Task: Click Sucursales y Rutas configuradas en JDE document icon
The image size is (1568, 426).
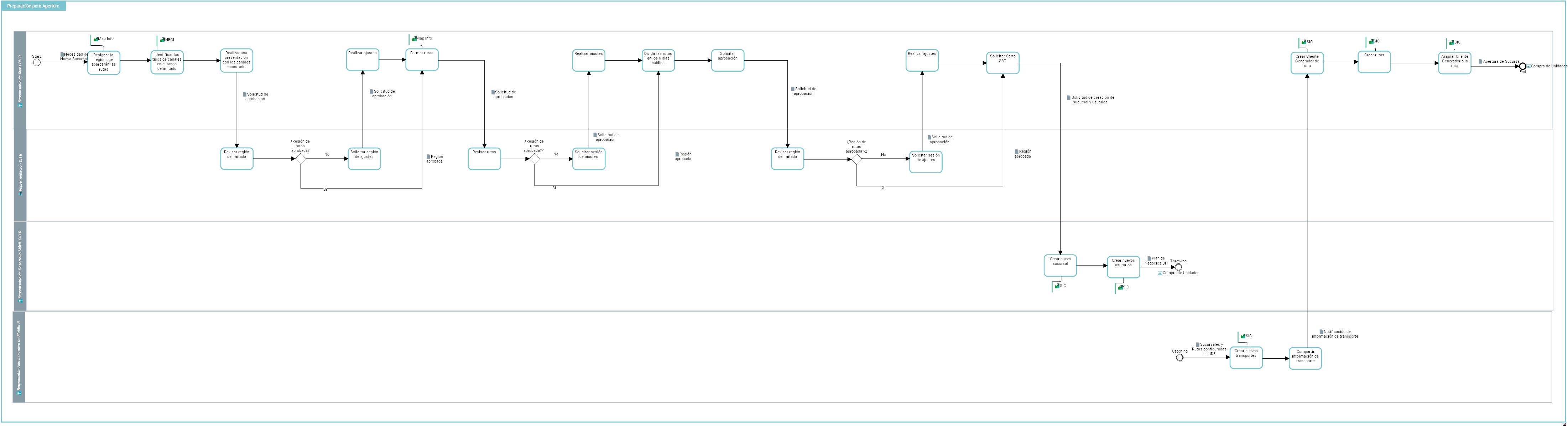Action: click(x=1197, y=344)
